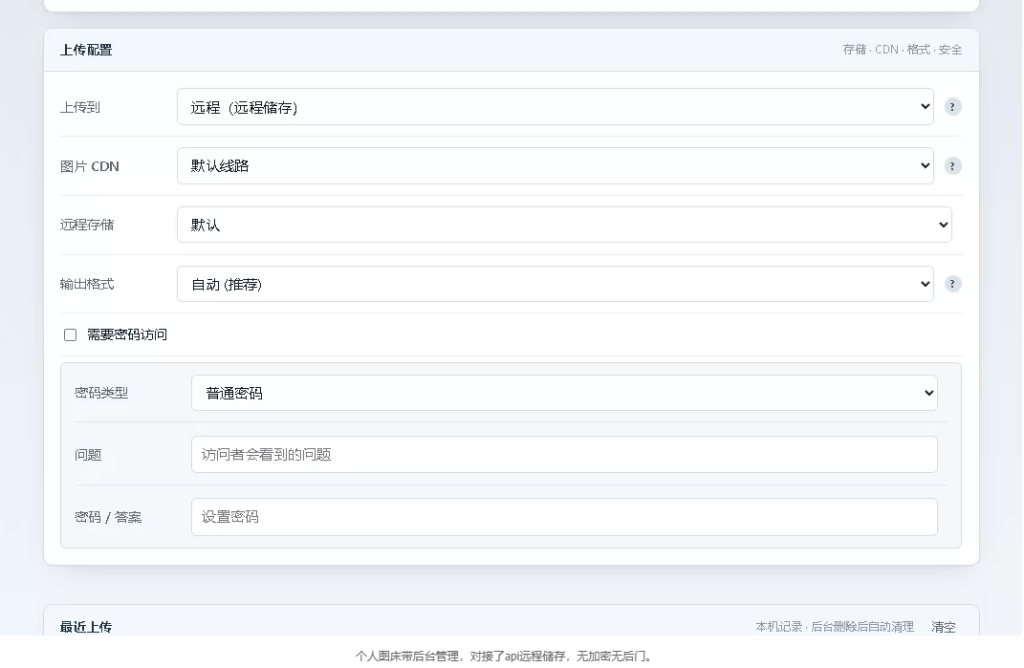Click the 图片 CDN field label
This screenshot has width=1024, height=668.
click(89, 167)
